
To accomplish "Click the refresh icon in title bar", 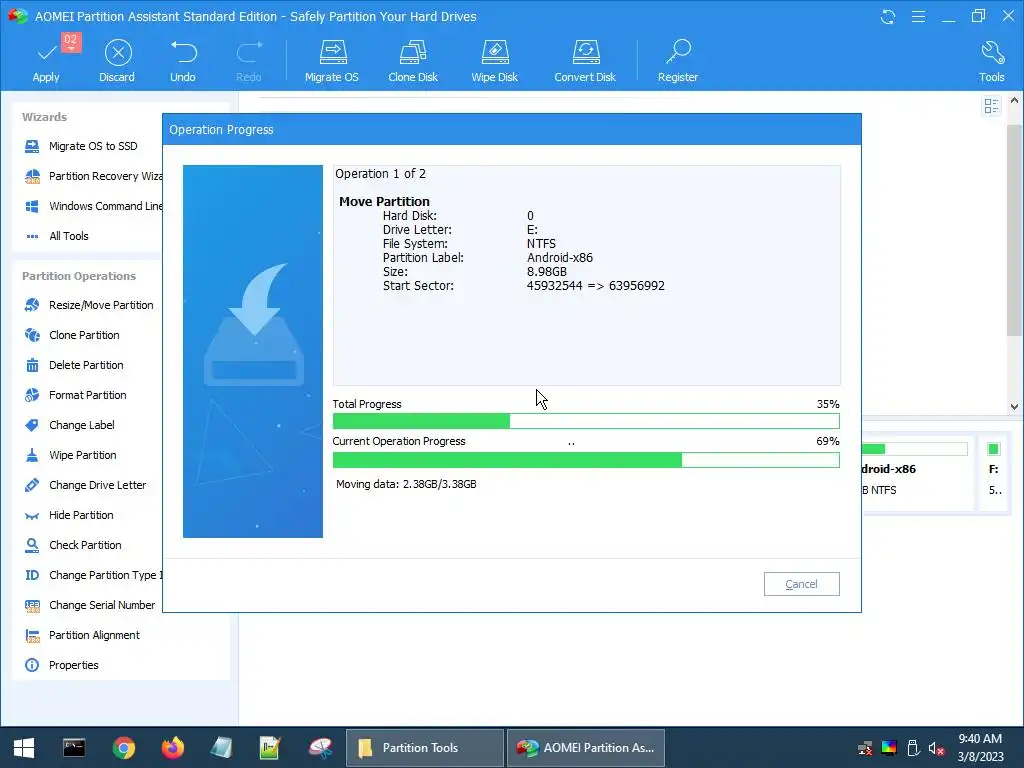I will (888, 16).
